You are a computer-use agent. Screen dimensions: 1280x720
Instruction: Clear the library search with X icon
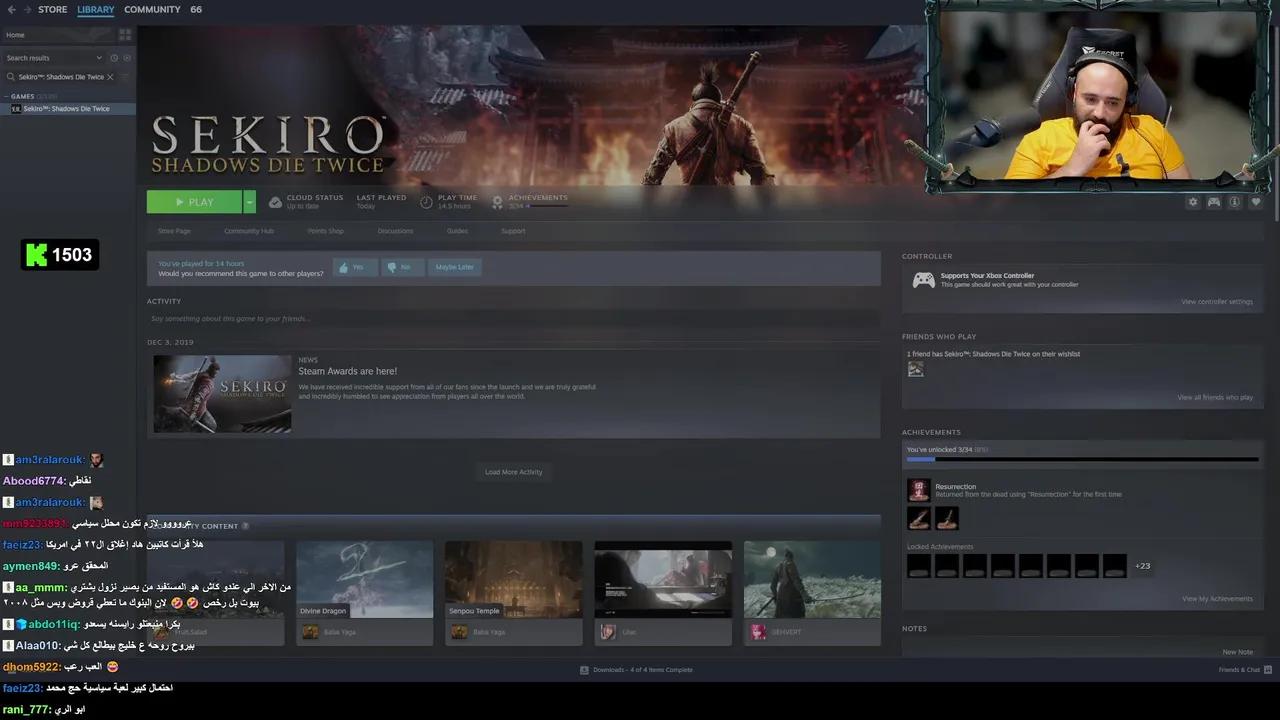pos(110,77)
